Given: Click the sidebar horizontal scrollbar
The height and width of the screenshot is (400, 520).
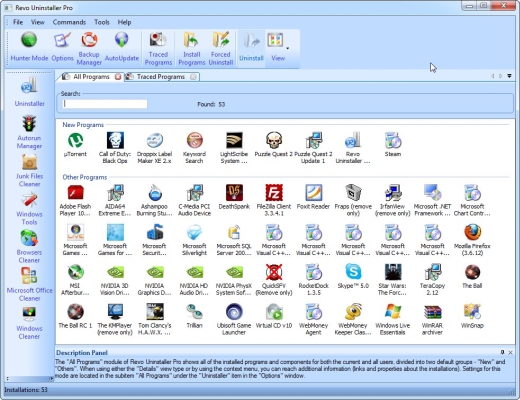Looking at the screenshot, I should (29, 379).
